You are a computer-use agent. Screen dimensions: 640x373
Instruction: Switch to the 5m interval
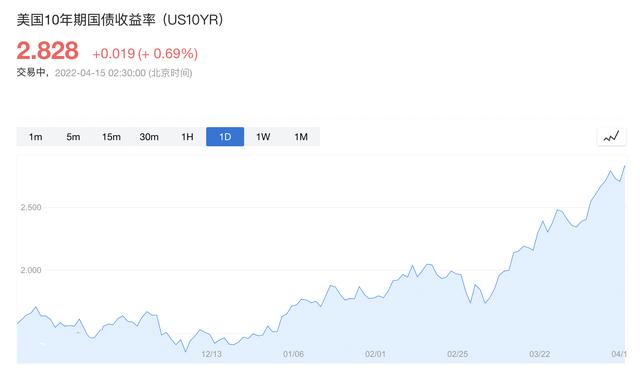(73, 137)
